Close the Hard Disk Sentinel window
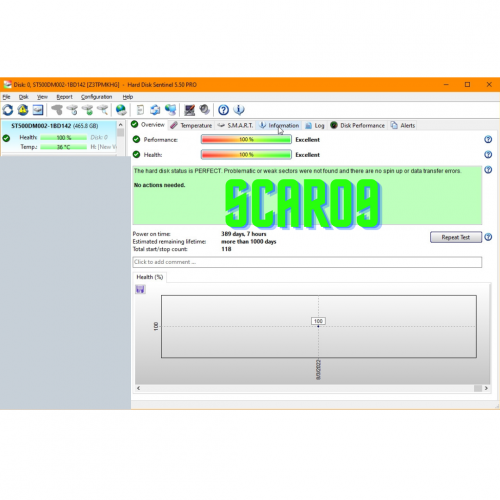Image resolution: width=500 pixels, height=500 pixels. tap(489, 85)
